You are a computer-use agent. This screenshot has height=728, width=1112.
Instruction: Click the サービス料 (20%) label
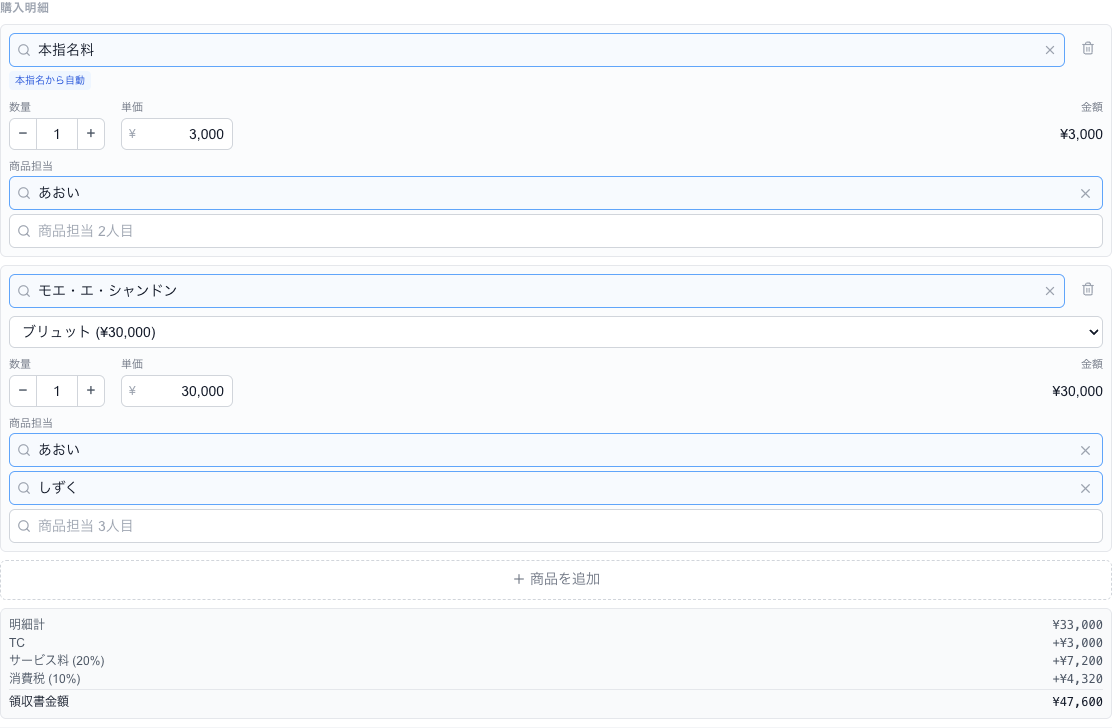57,661
